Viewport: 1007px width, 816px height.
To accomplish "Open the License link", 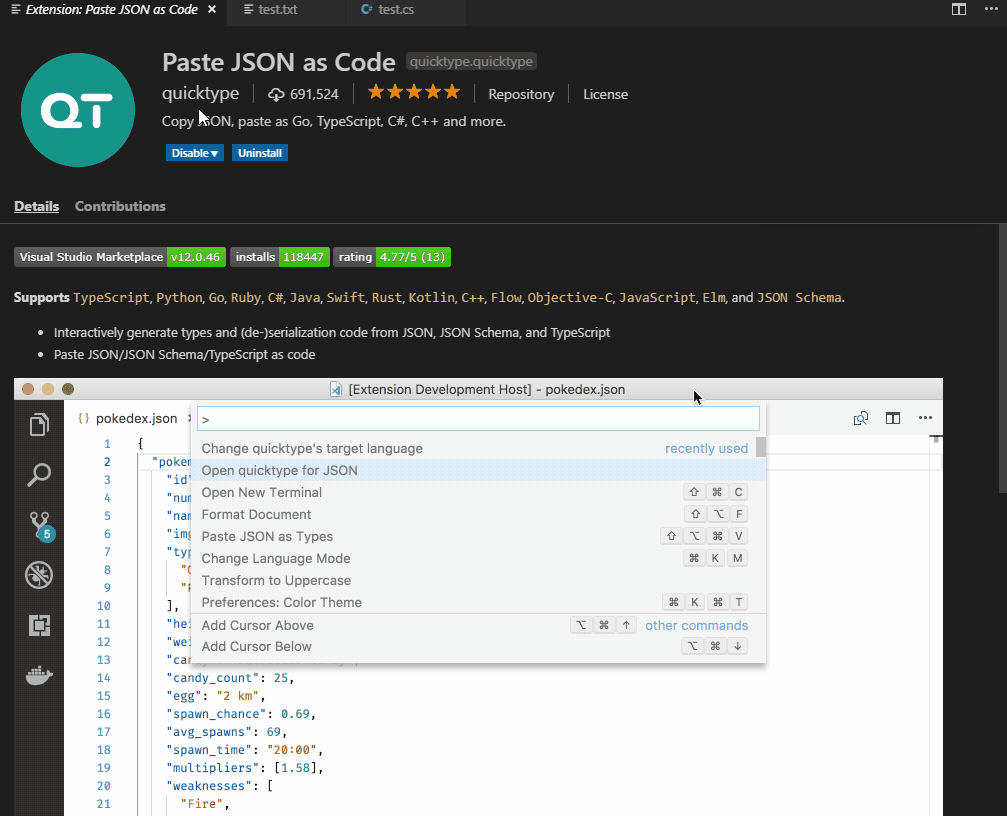I will click(x=605, y=94).
